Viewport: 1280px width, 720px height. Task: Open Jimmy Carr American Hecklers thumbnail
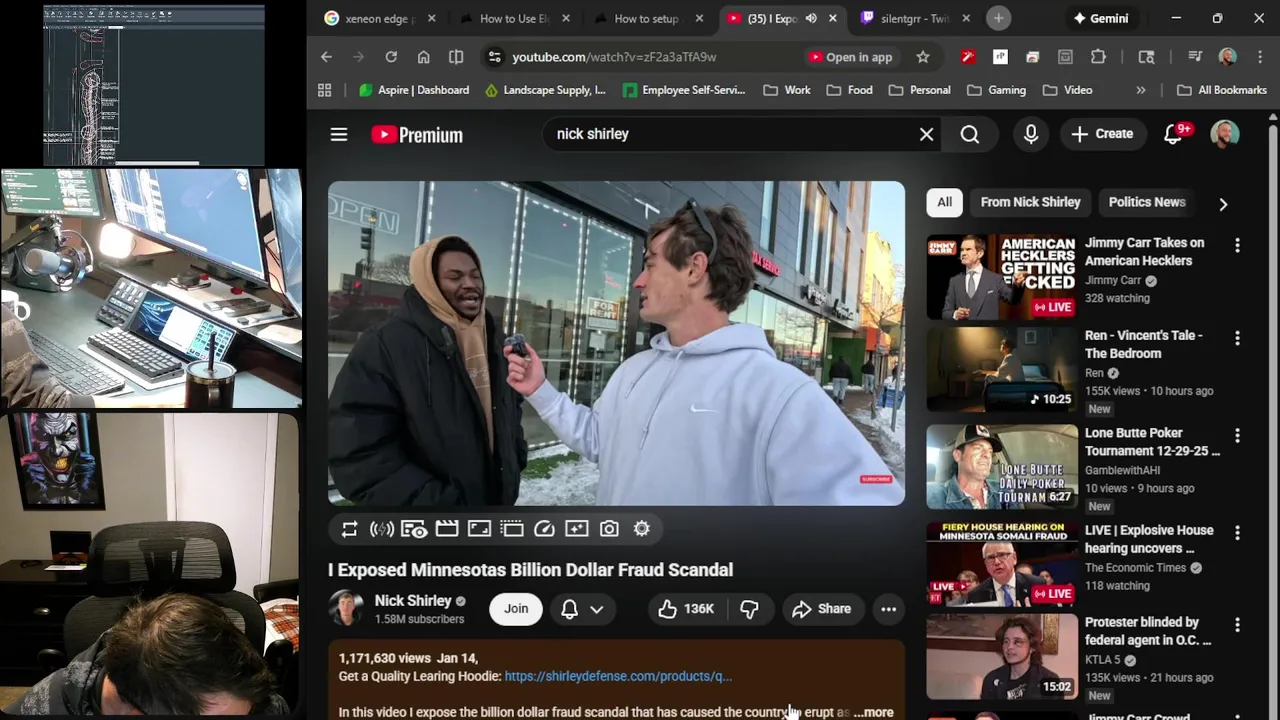[1002, 277]
